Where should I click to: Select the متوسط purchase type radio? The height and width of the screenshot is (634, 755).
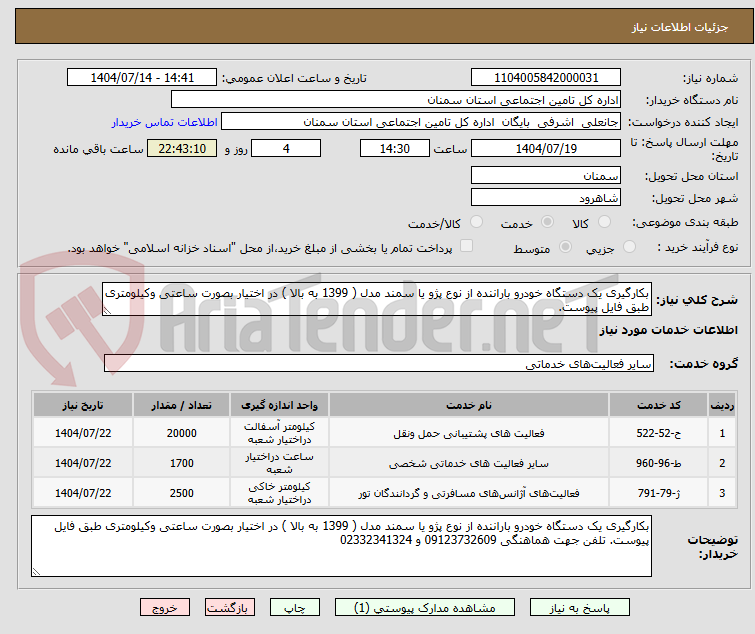(565, 247)
